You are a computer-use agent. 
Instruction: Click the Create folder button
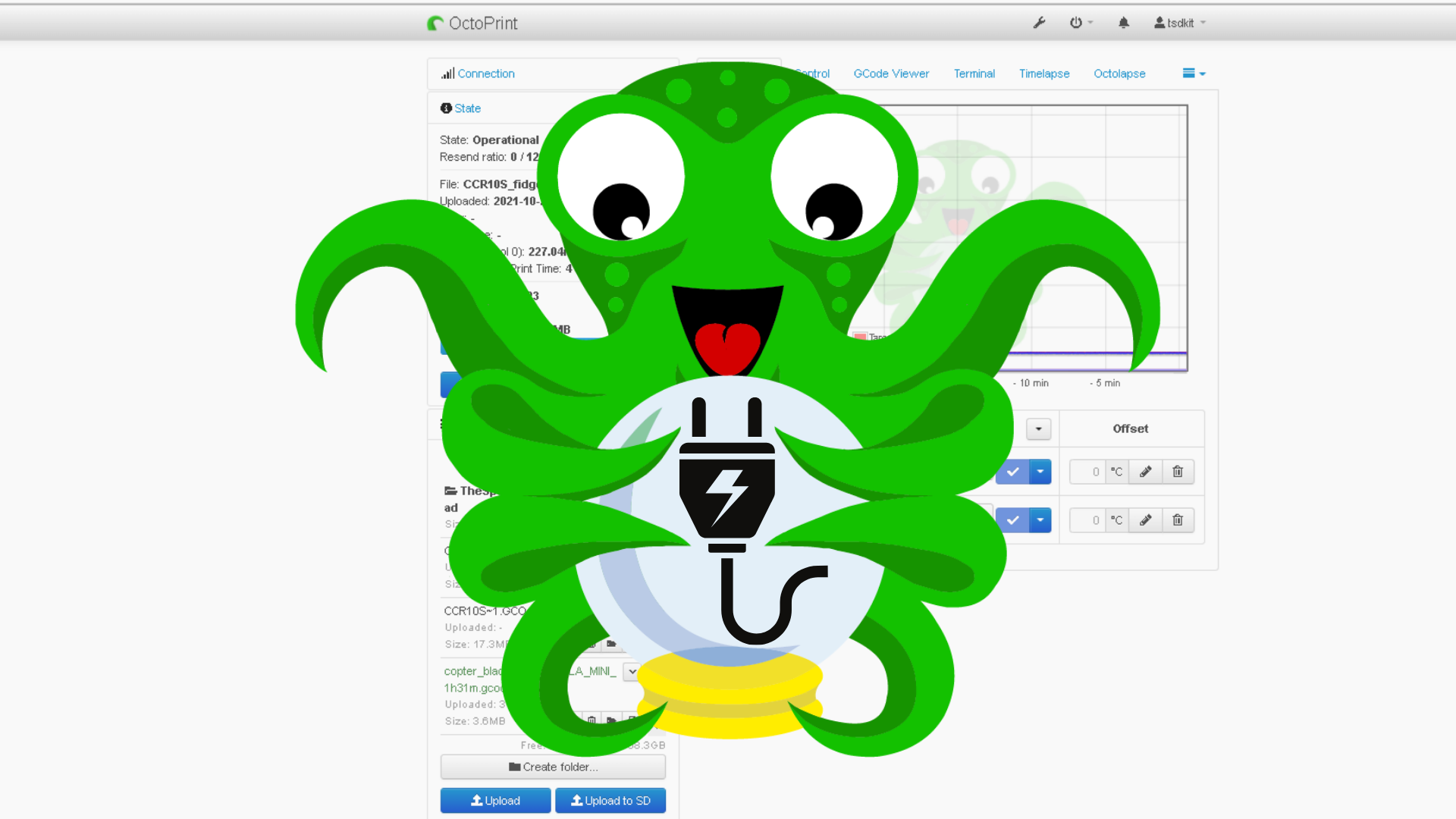tap(553, 767)
